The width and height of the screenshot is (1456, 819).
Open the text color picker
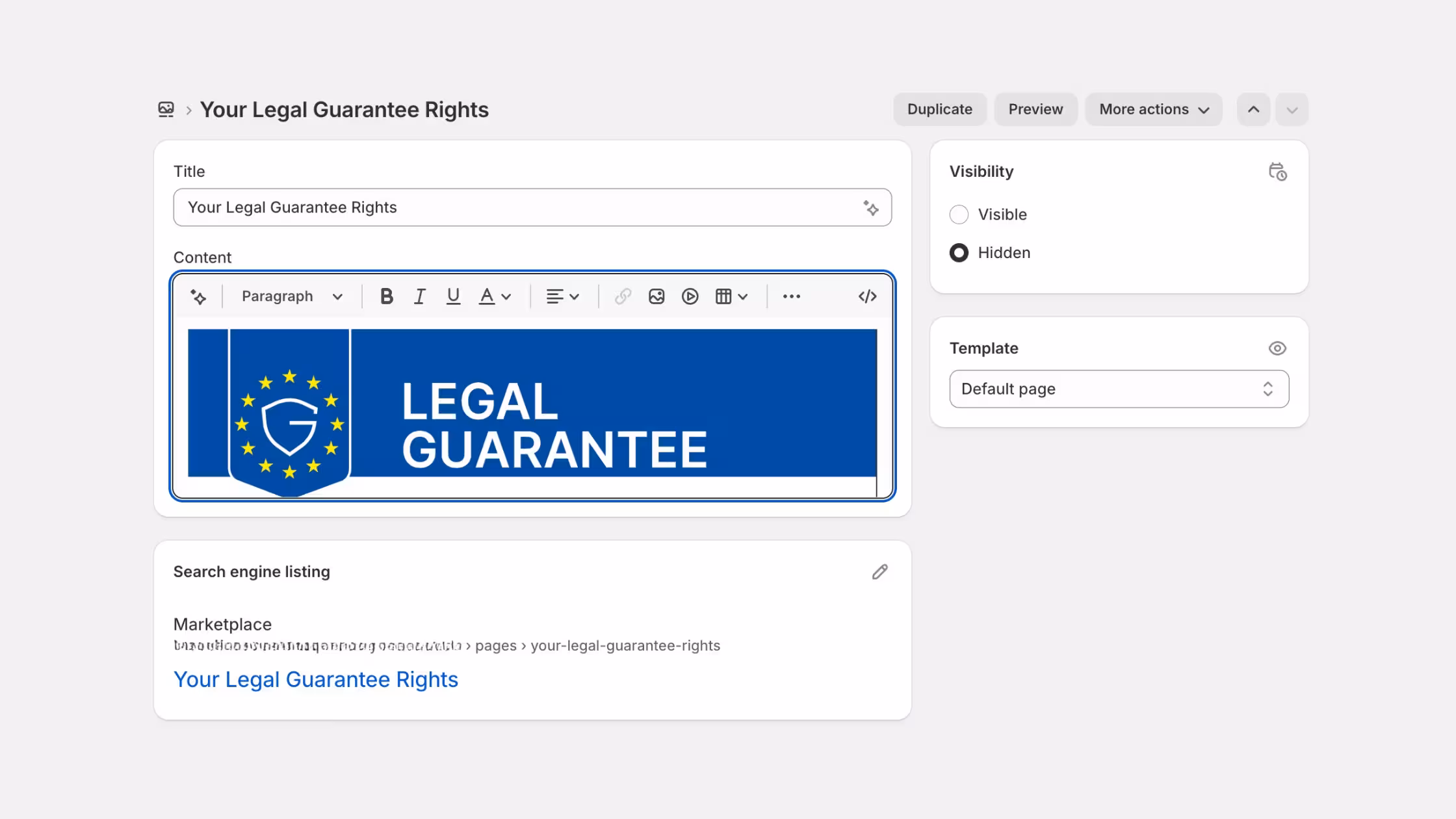(495, 296)
